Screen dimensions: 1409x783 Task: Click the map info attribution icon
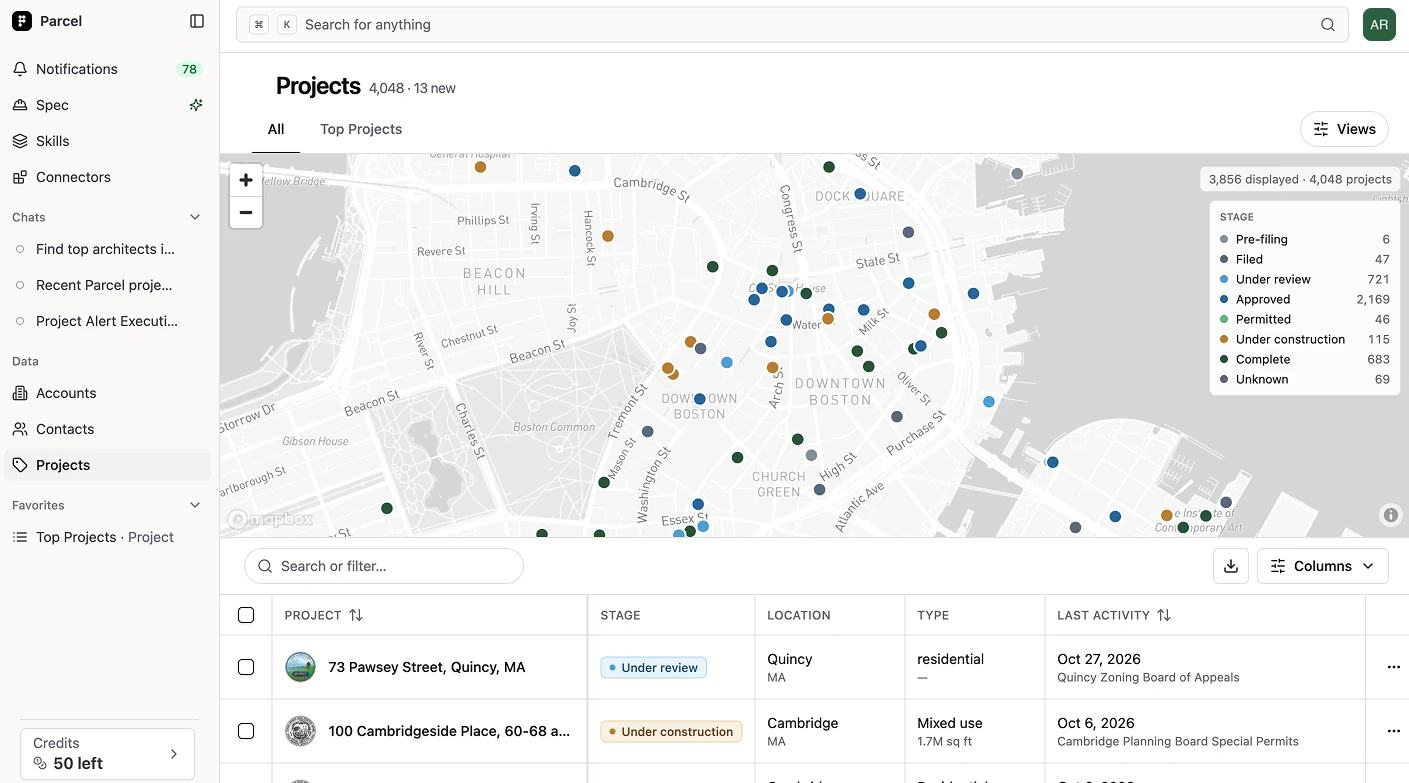[1390, 515]
